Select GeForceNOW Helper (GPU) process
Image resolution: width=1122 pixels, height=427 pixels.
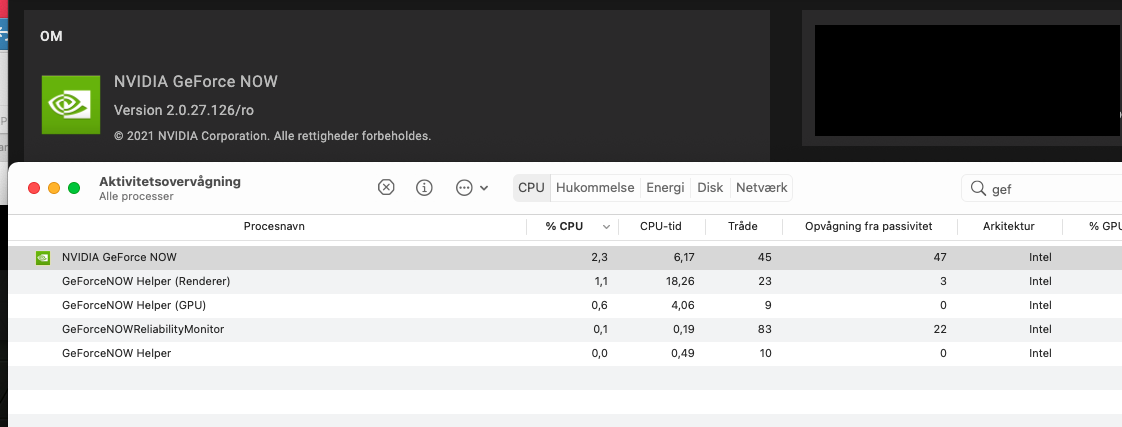[565, 305]
